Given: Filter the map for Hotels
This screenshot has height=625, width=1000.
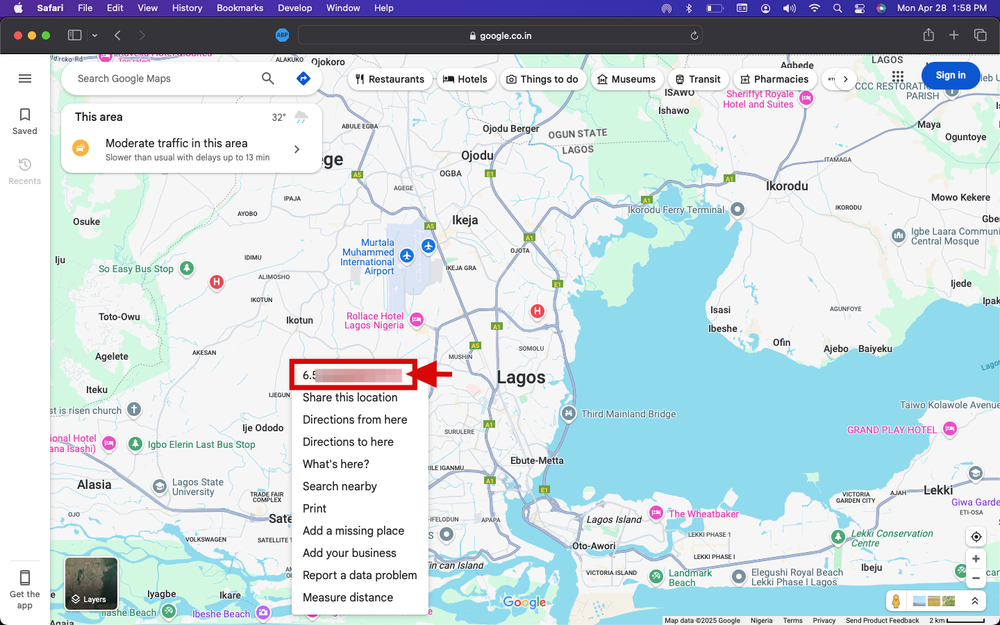Looking at the screenshot, I should click(x=466, y=78).
